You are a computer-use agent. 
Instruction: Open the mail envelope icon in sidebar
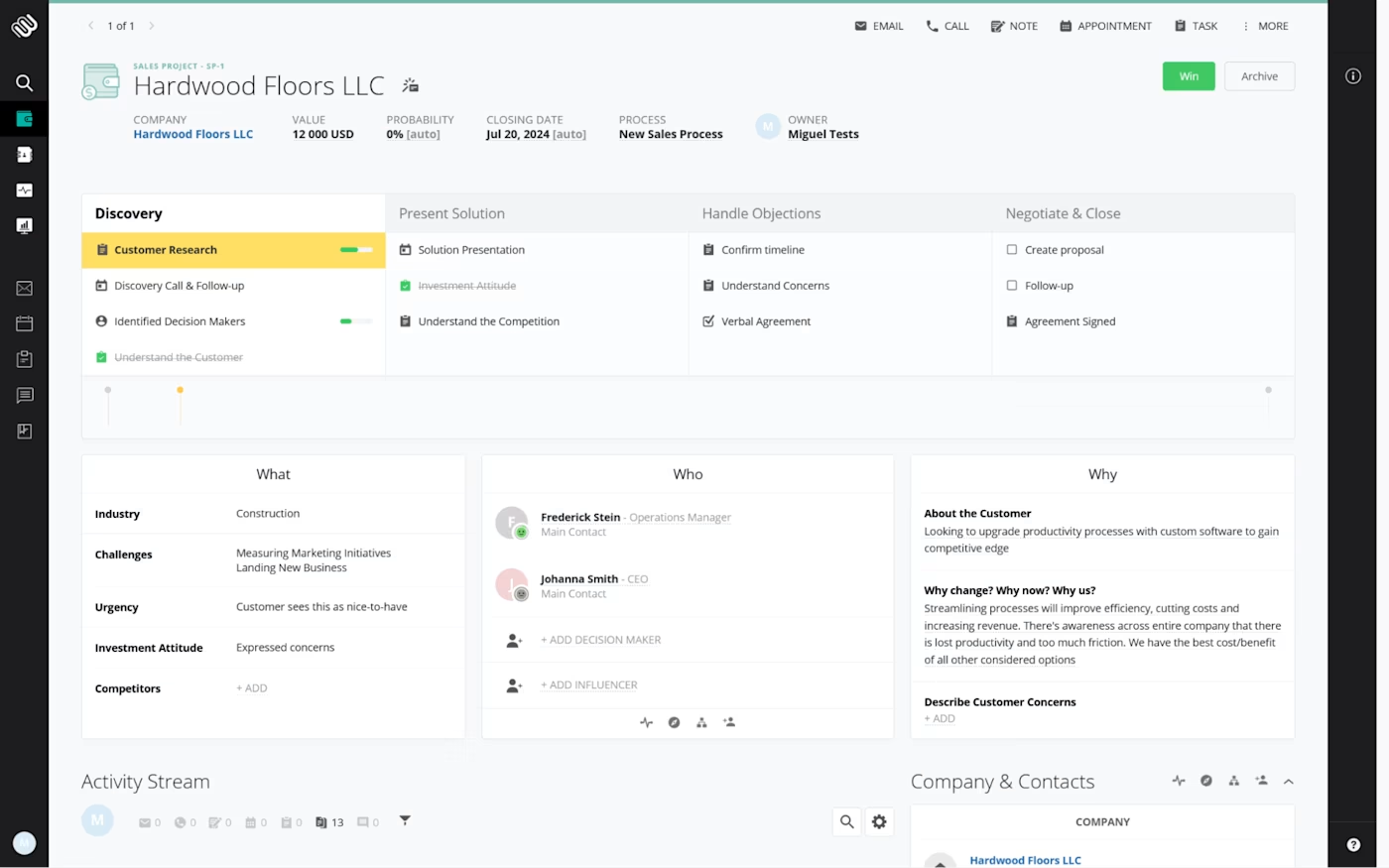click(24, 289)
